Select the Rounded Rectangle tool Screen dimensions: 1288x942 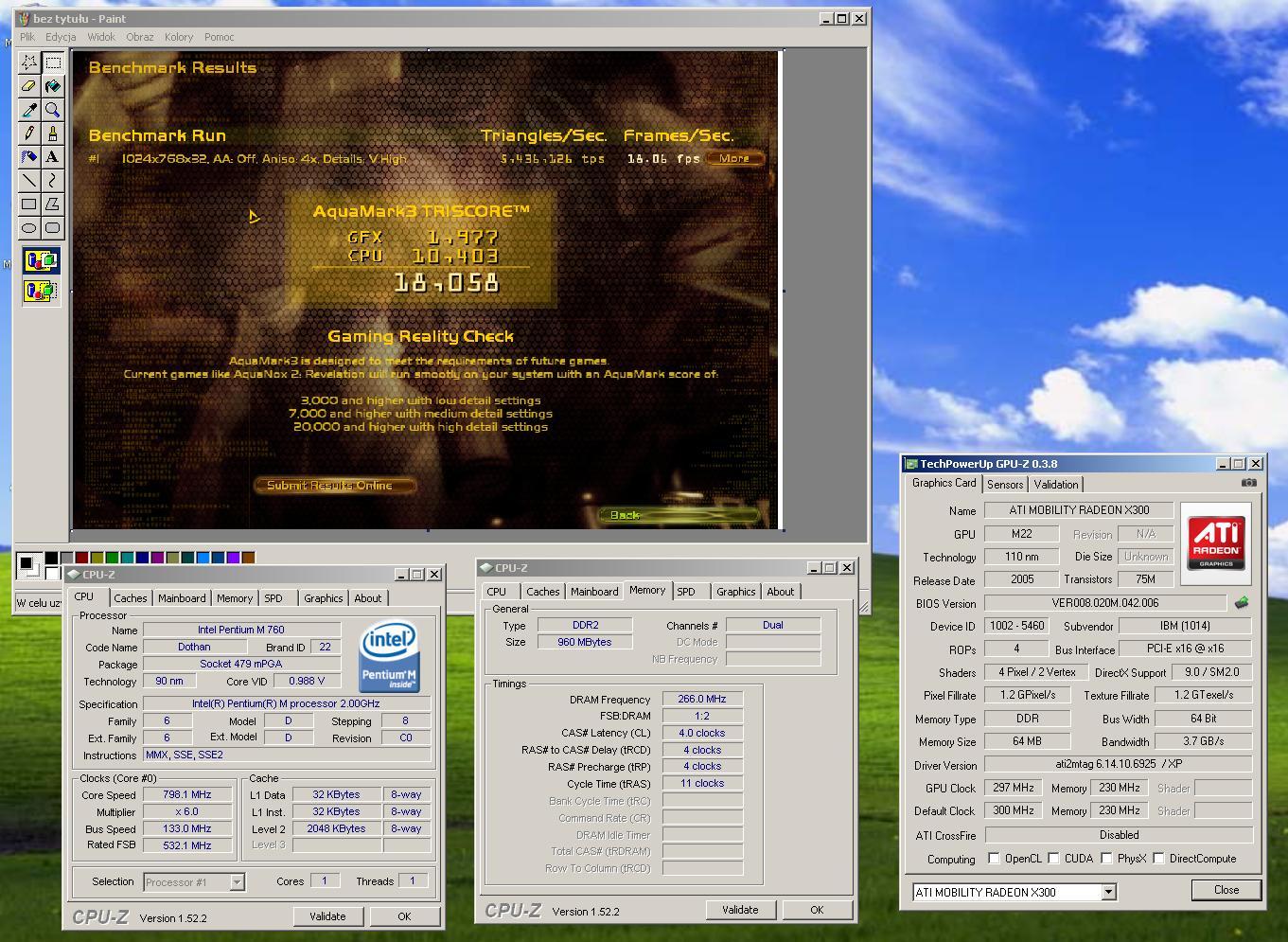(x=52, y=228)
